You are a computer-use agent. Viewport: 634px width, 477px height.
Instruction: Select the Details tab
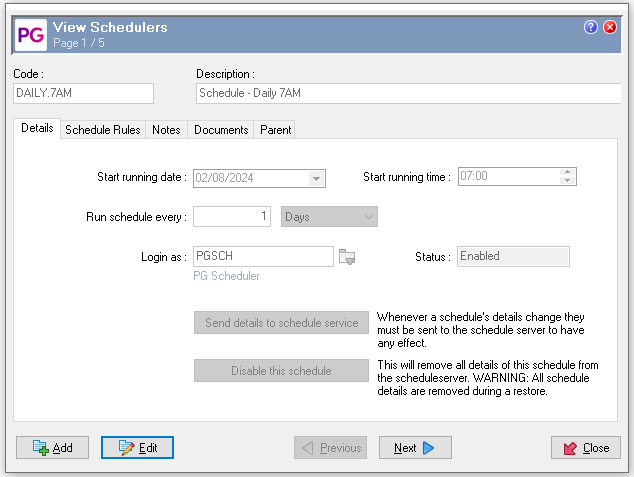[x=37, y=129]
